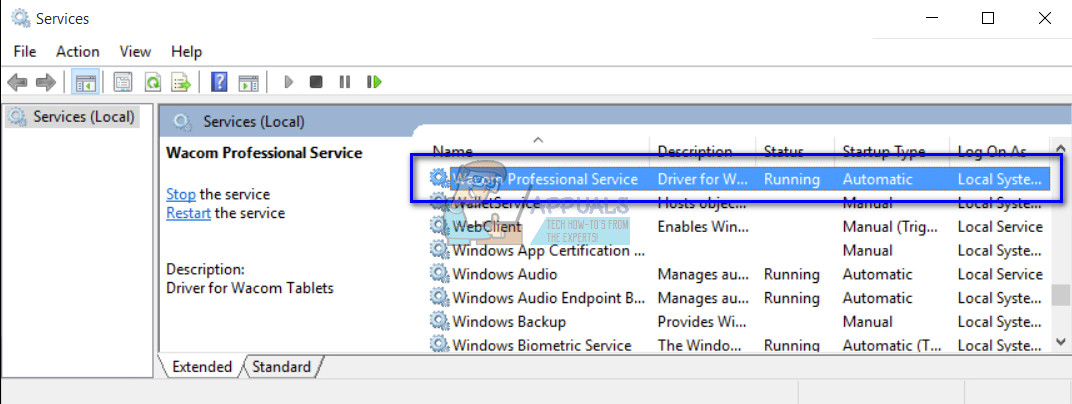
Task: Select the Windows Biometric Service row
Action: [x=740, y=345]
